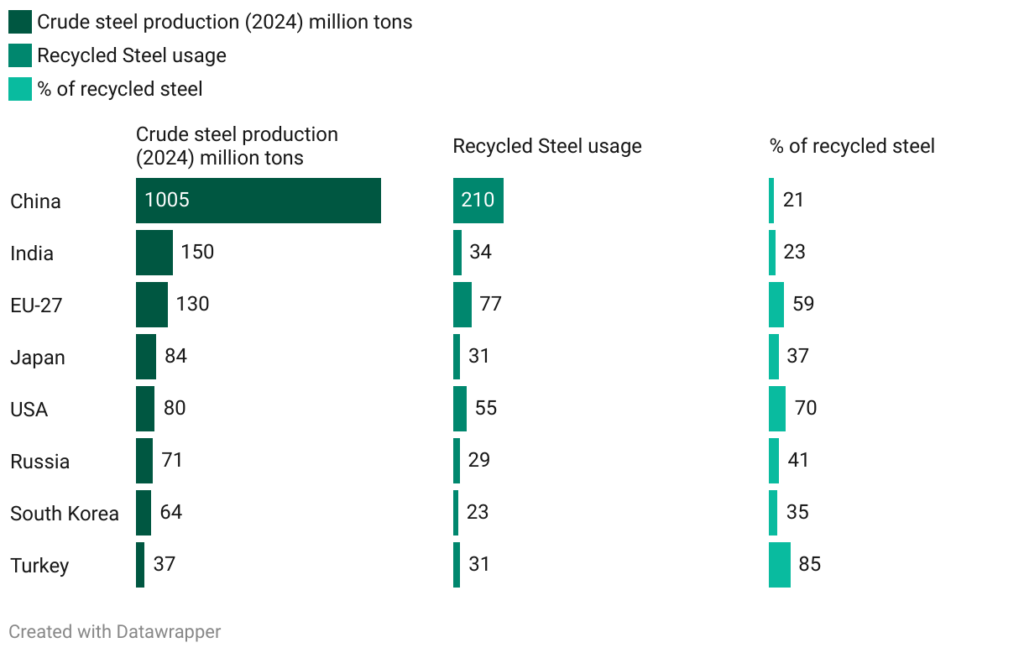The width and height of the screenshot is (1024, 653).
Task: Click the % of recycled steel column header
Action: [x=852, y=147]
